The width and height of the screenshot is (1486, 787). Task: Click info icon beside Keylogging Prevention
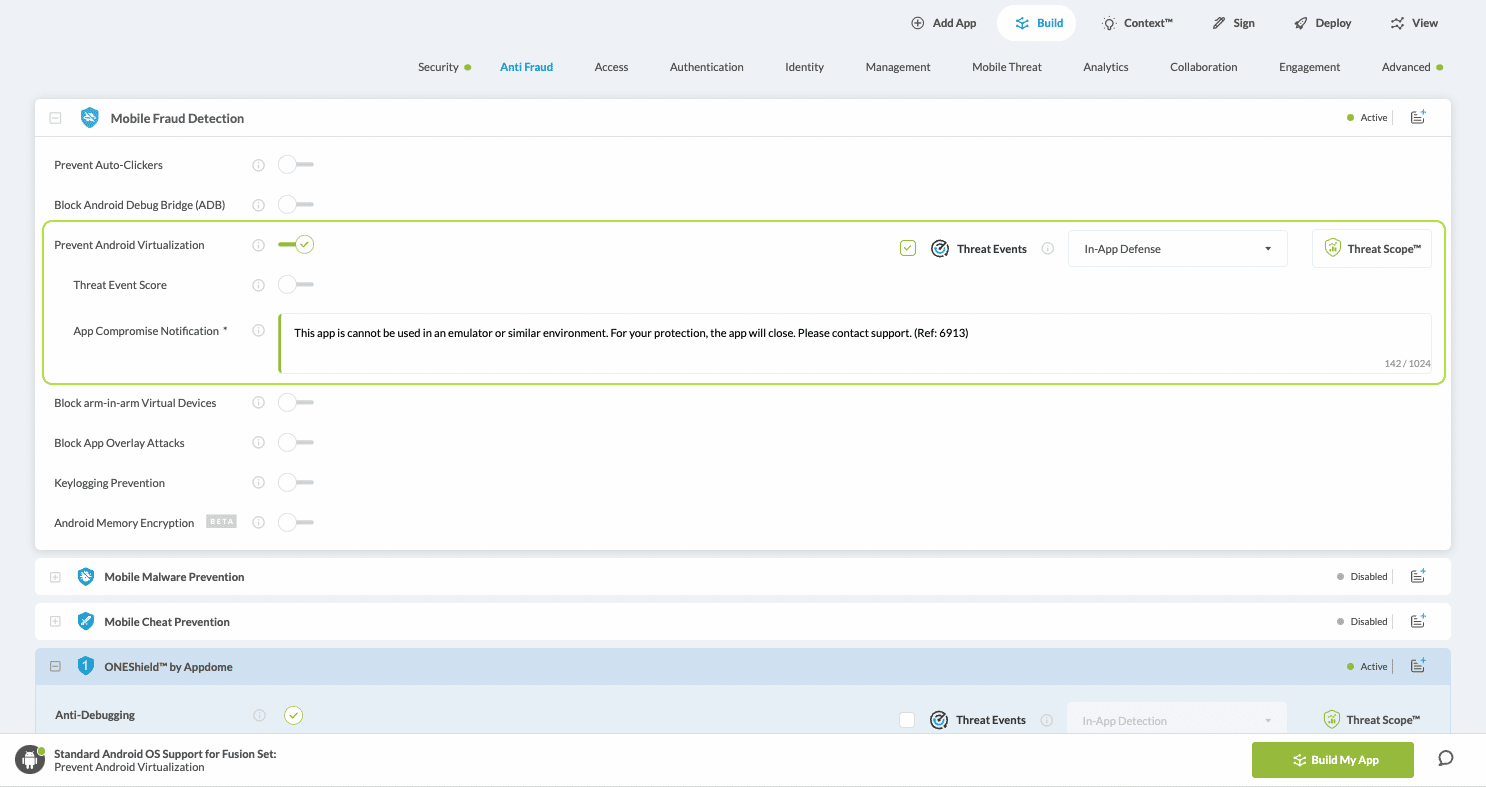(x=258, y=483)
